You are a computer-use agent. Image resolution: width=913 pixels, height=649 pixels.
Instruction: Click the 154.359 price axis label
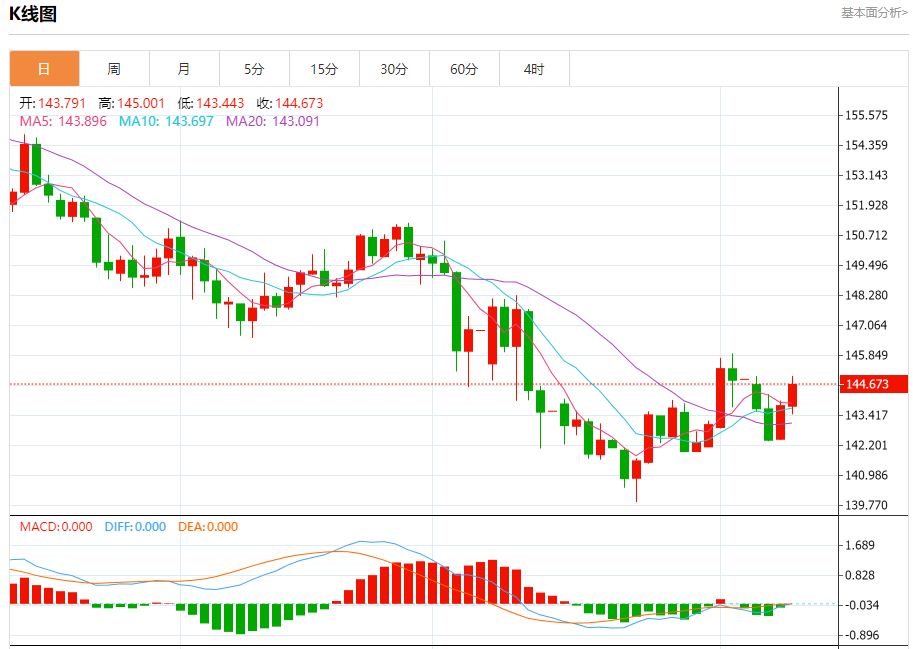(866, 145)
